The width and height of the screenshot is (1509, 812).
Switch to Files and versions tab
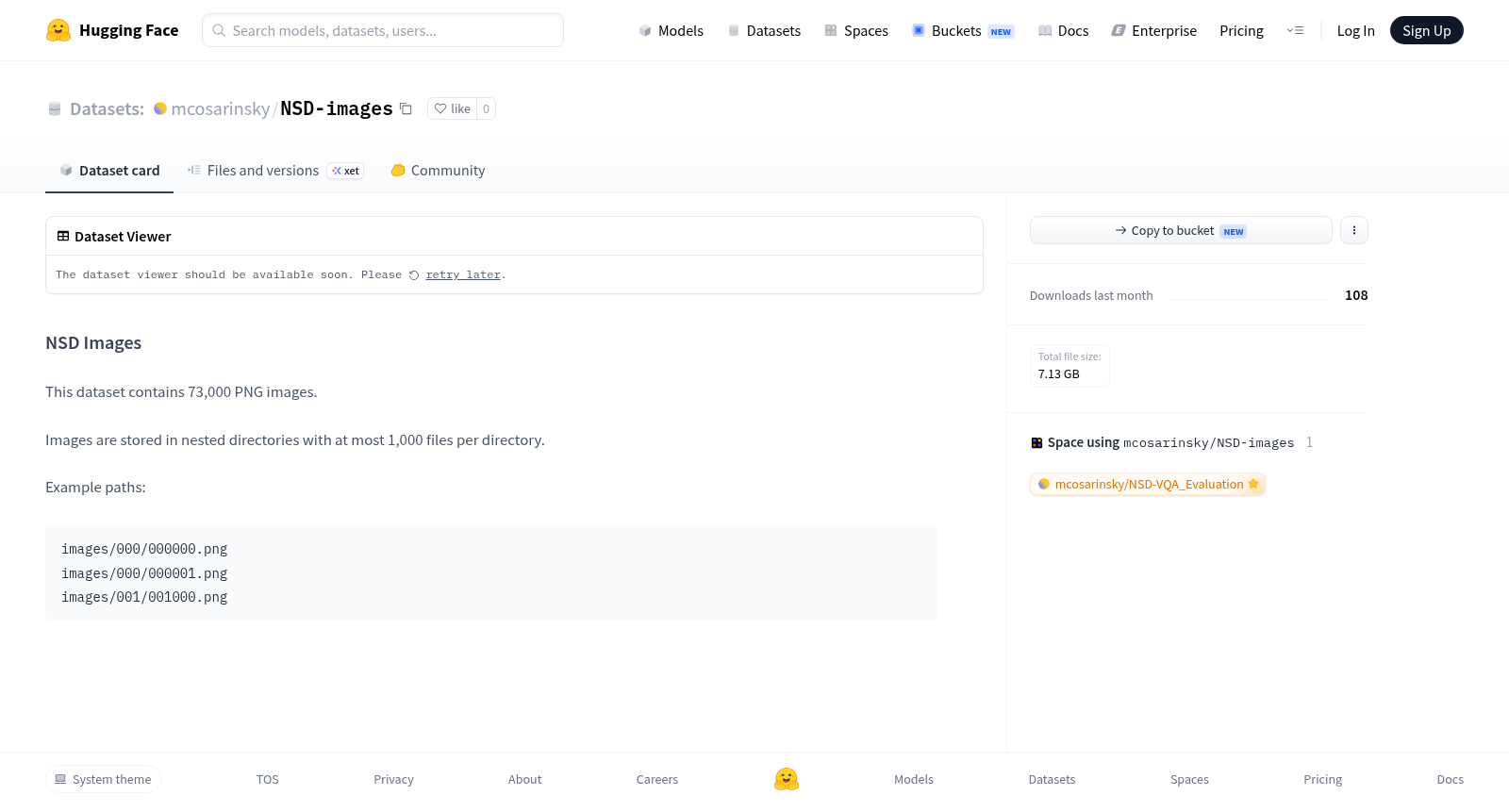tap(275, 171)
